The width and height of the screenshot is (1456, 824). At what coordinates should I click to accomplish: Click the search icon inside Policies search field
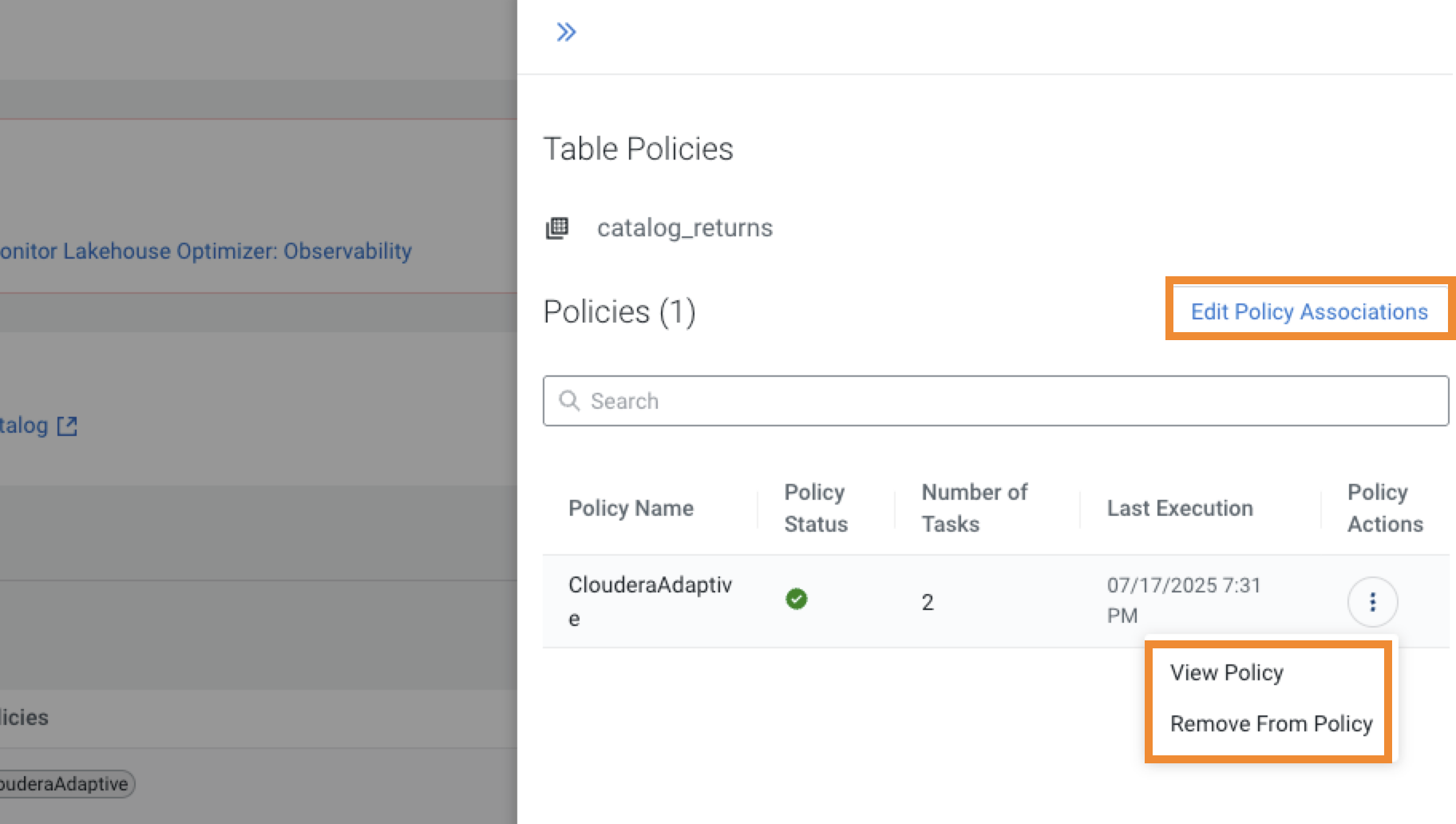click(570, 401)
